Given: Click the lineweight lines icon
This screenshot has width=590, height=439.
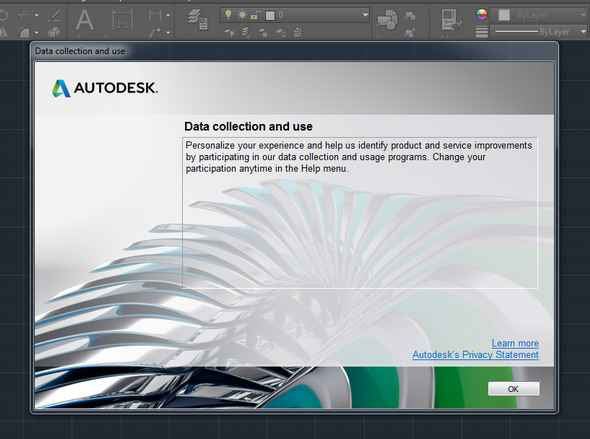Looking at the screenshot, I should click(x=482, y=32).
